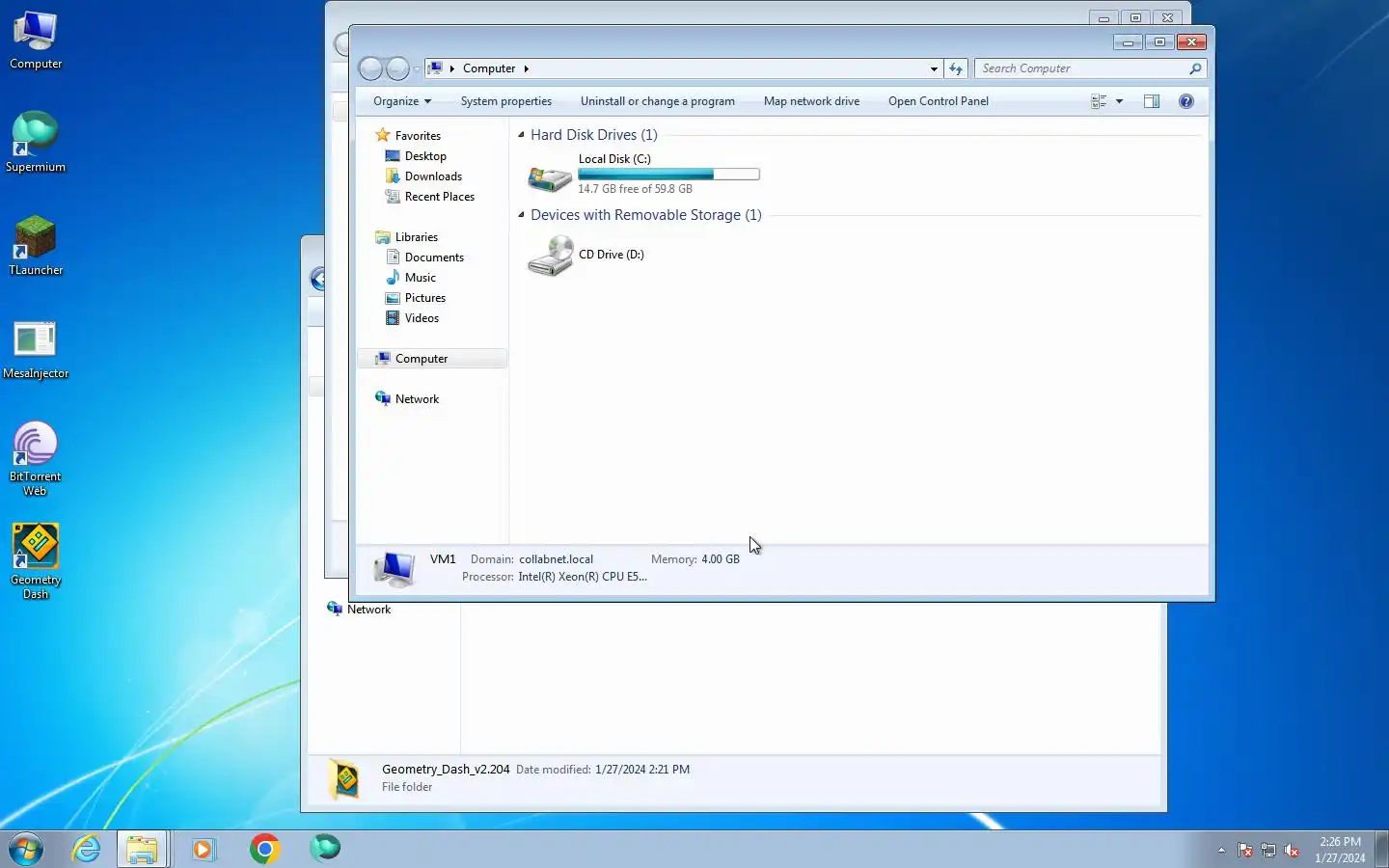Open the Documents library
Viewport: 1389px width, 868px height.
(434, 258)
